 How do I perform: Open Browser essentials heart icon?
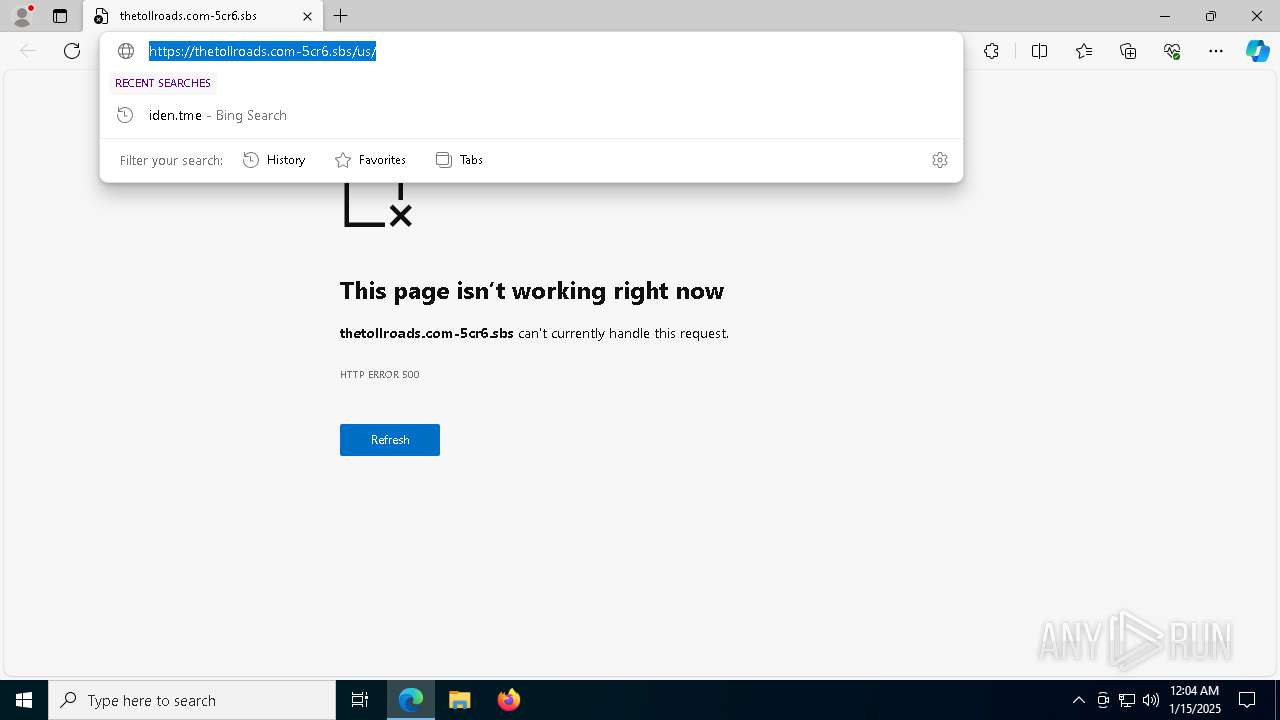(x=1172, y=51)
